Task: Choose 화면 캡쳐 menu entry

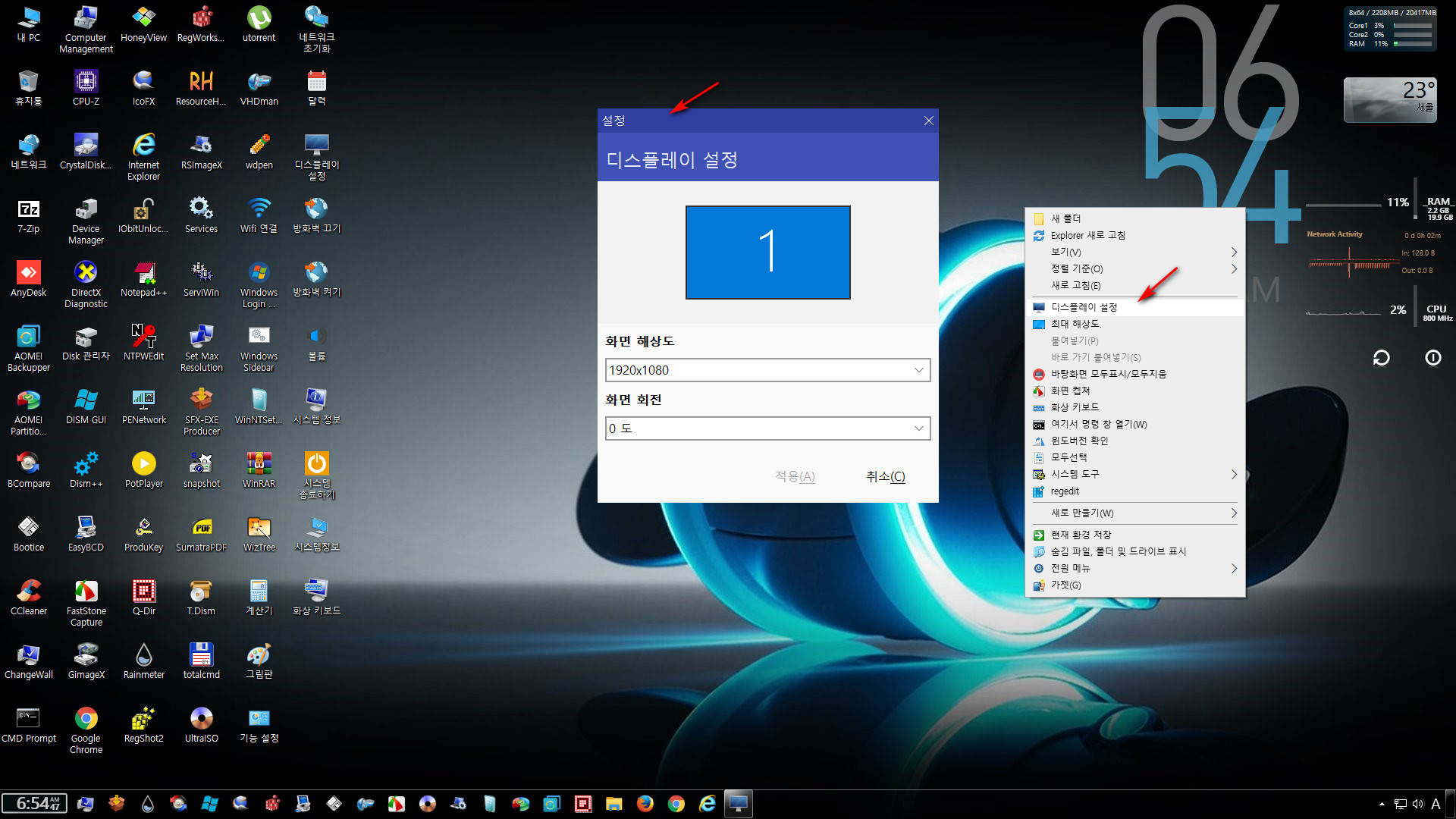Action: click(1134, 391)
